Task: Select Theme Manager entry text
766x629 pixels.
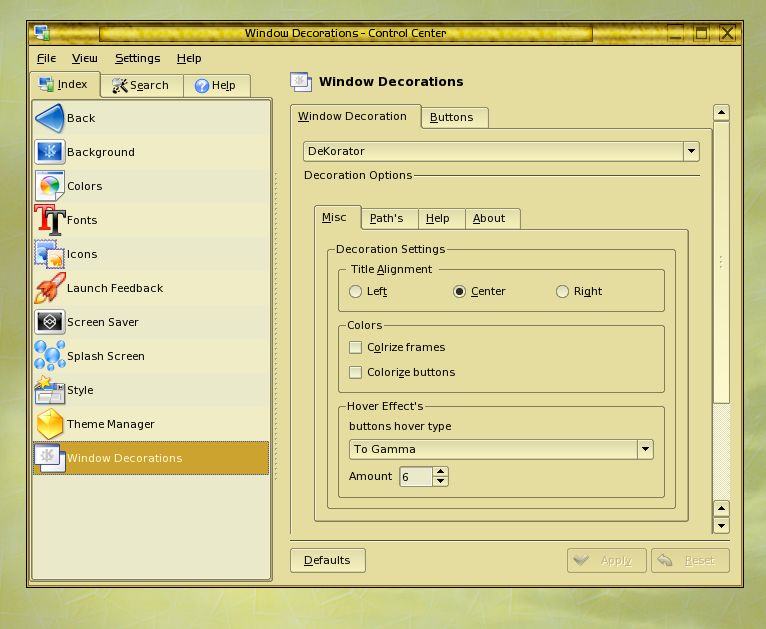Action: point(111,424)
